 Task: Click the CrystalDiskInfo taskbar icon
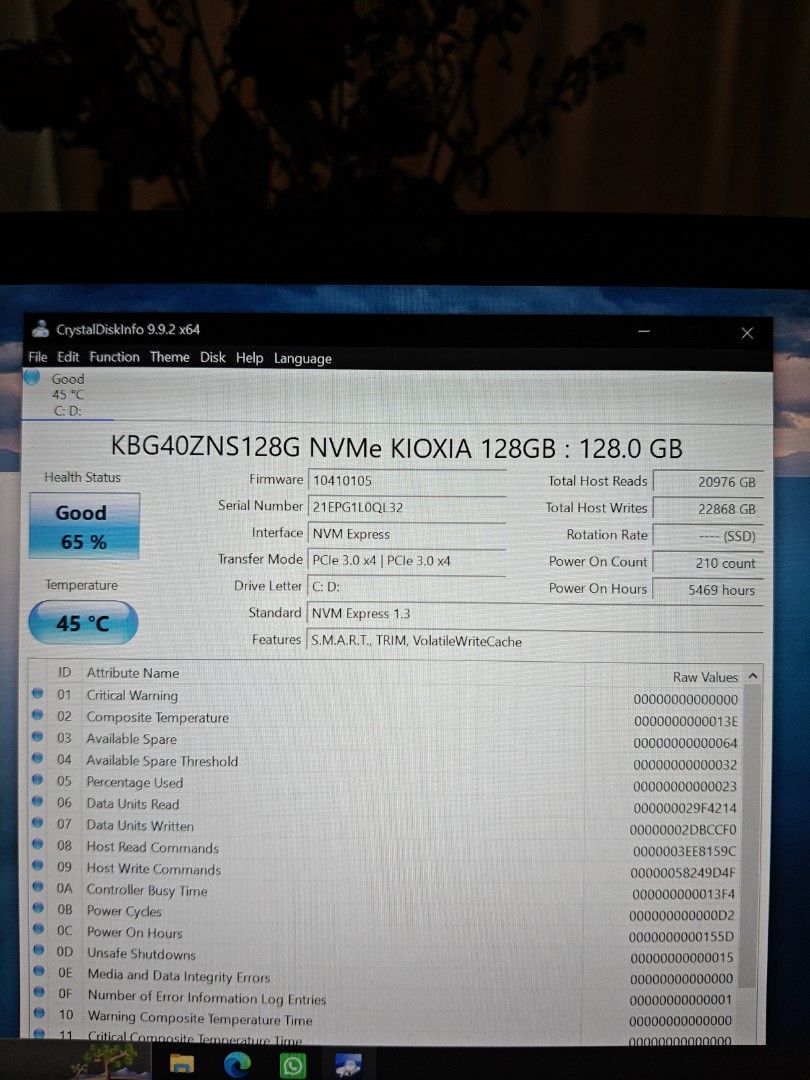pos(348,1065)
